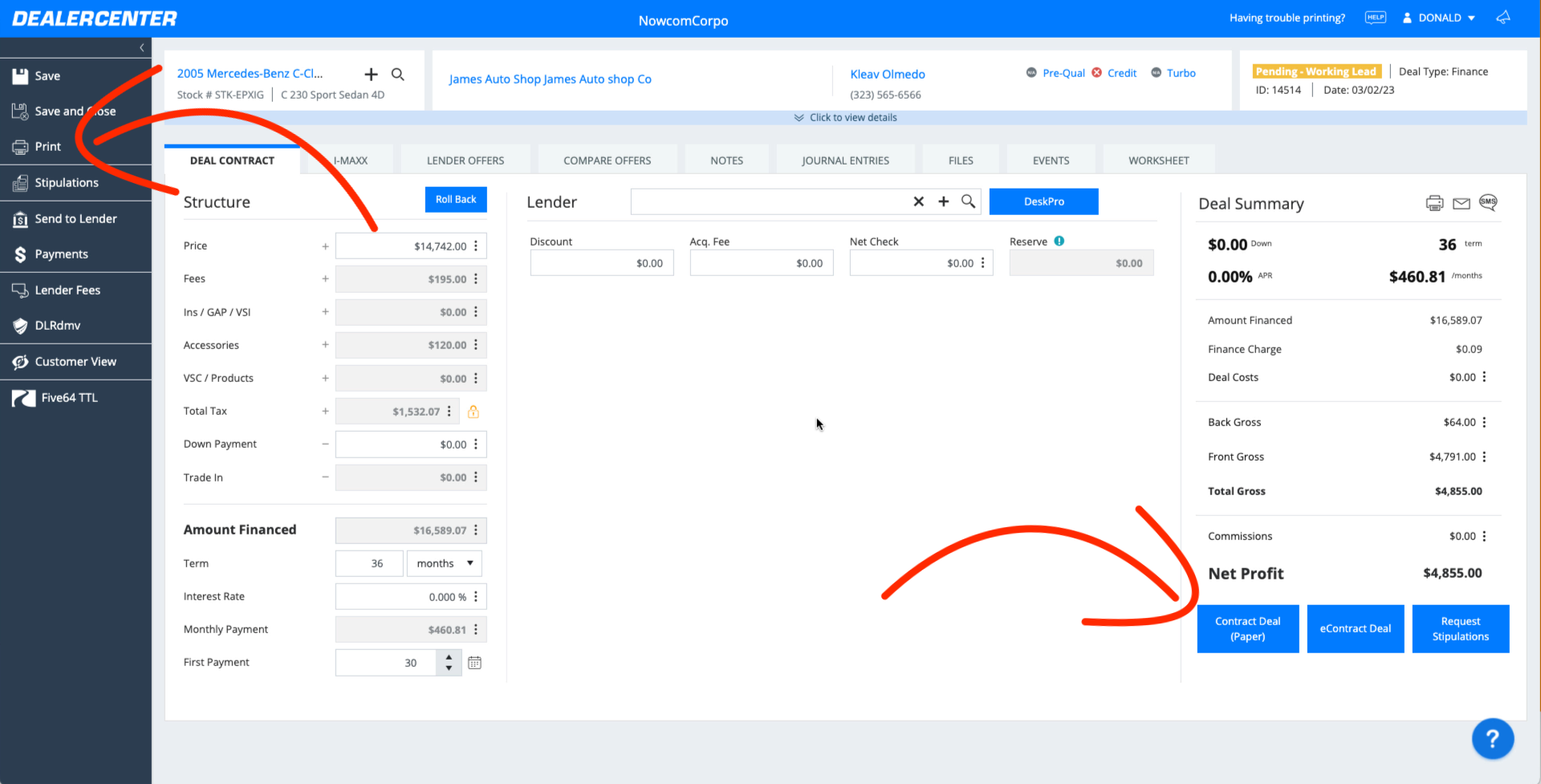Click Contract Deal (Paper) button

point(1248,629)
